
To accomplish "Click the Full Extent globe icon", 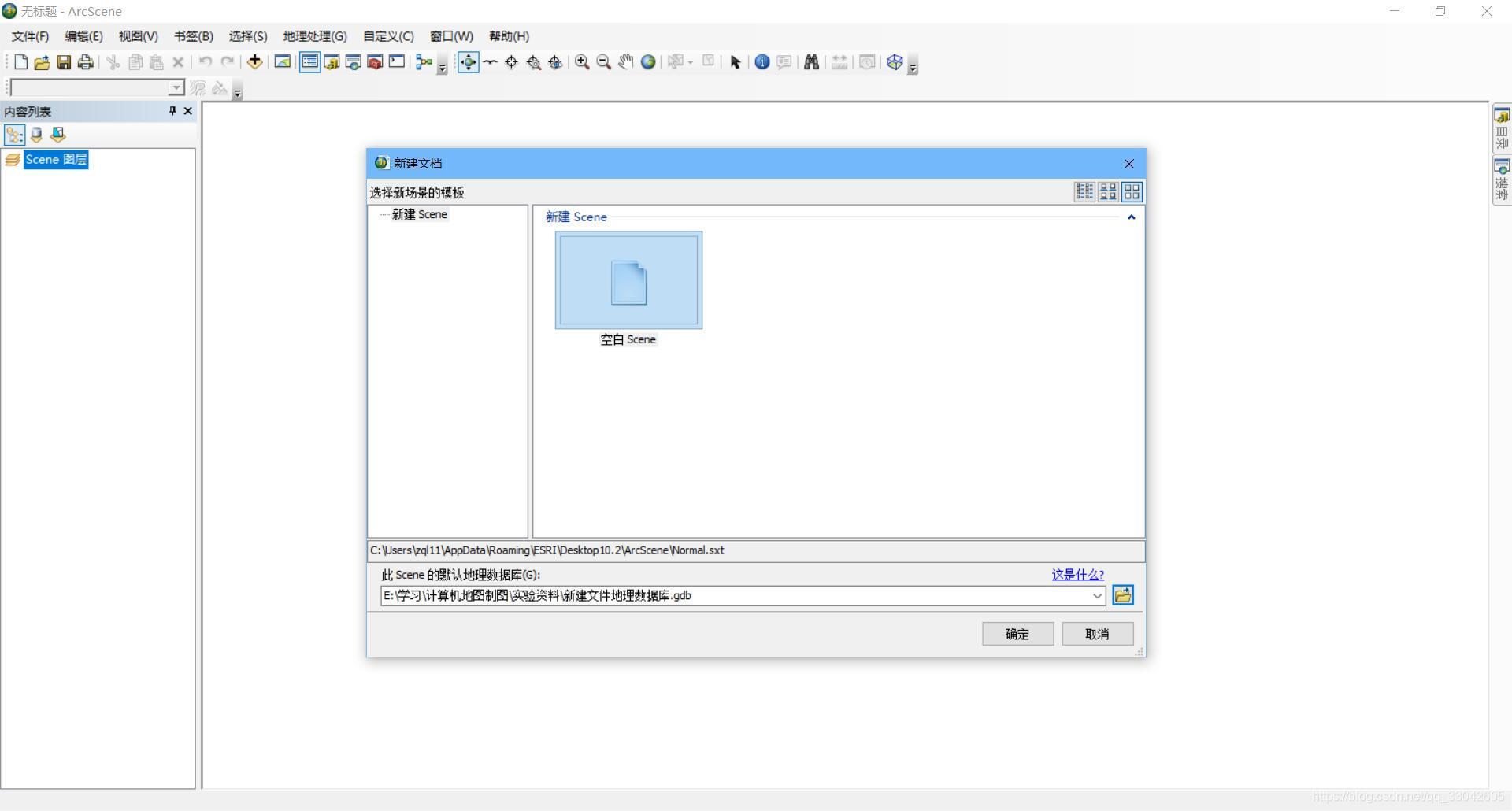I will pyautogui.click(x=648, y=62).
